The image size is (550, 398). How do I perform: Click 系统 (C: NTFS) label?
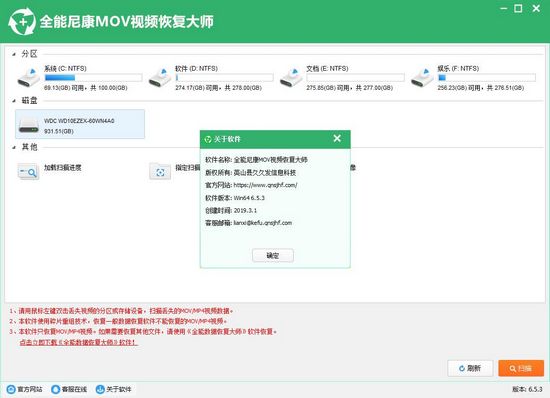[65, 69]
